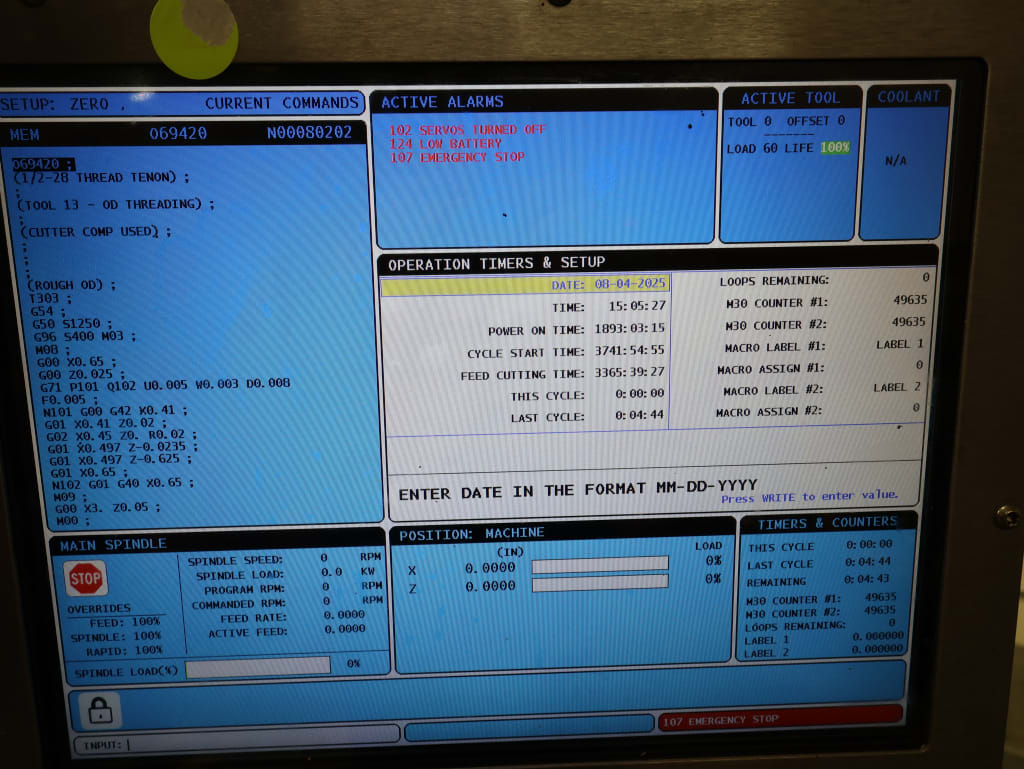The image size is (1024, 769).
Task: Open the COOLANT panel header
Action: pos(908,97)
